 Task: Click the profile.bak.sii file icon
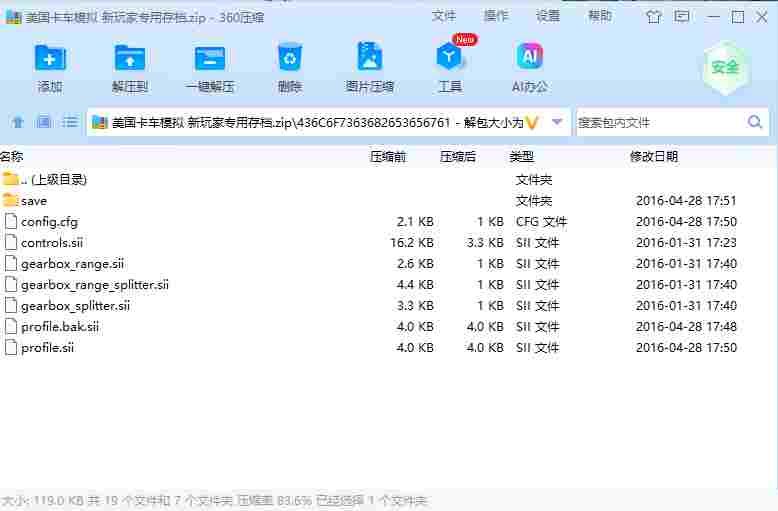pyautogui.click(x=10, y=326)
